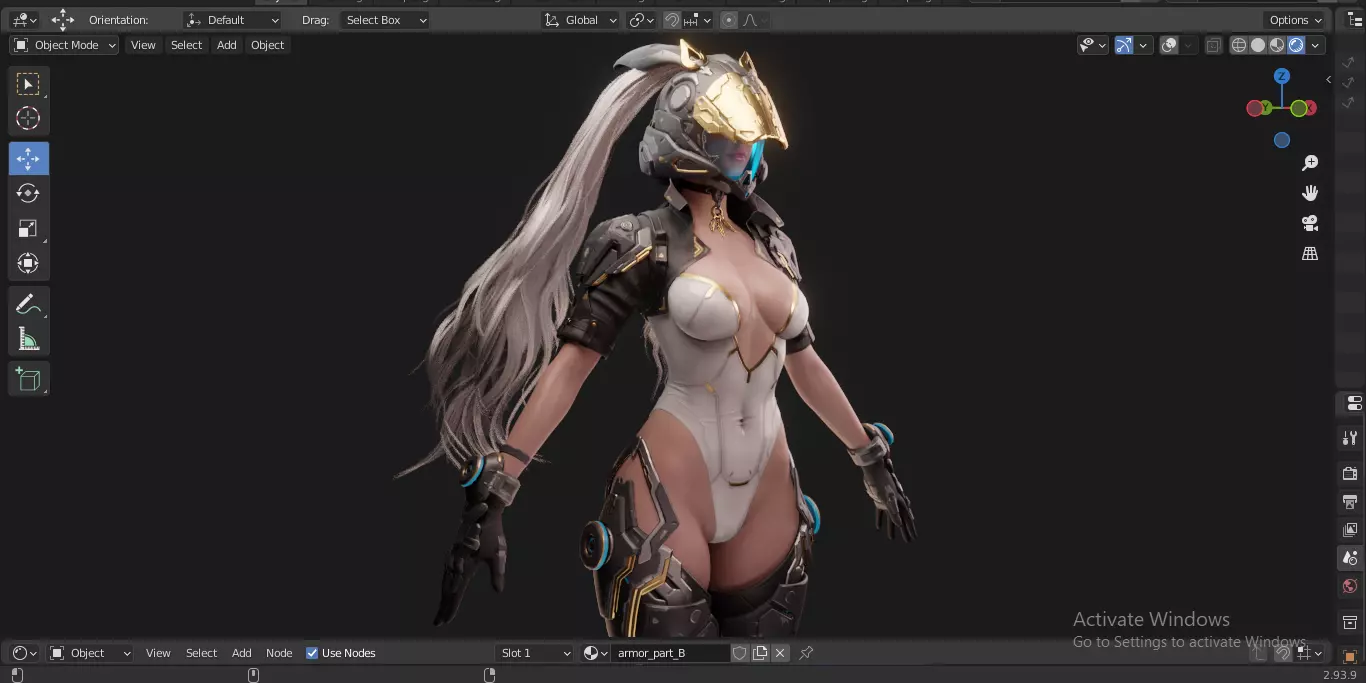Viewport: 1366px width, 683px height.
Task: Open the viewport Select menu
Action: 186,45
